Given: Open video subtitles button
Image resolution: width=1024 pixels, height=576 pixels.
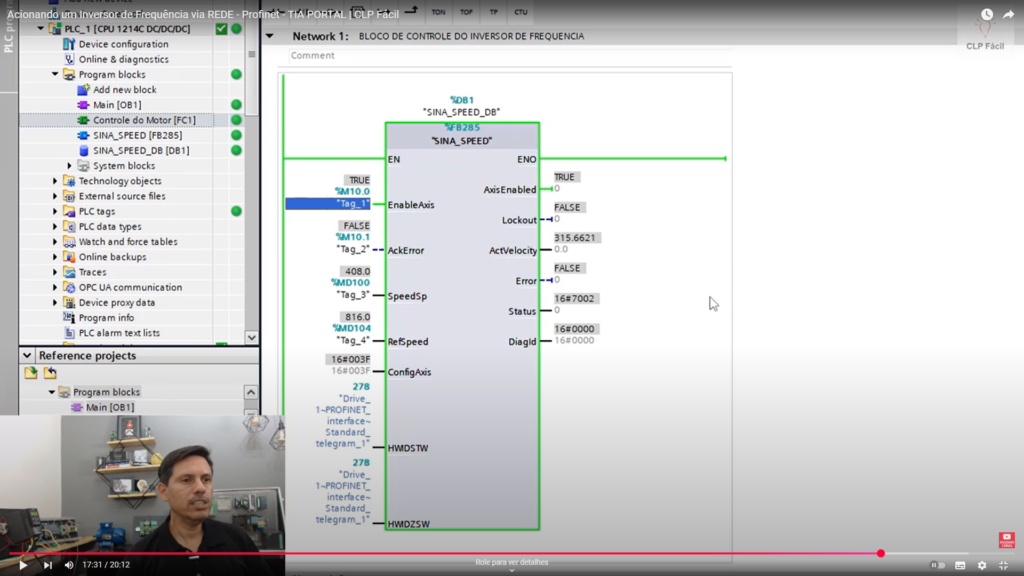Looking at the screenshot, I should tap(960, 566).
